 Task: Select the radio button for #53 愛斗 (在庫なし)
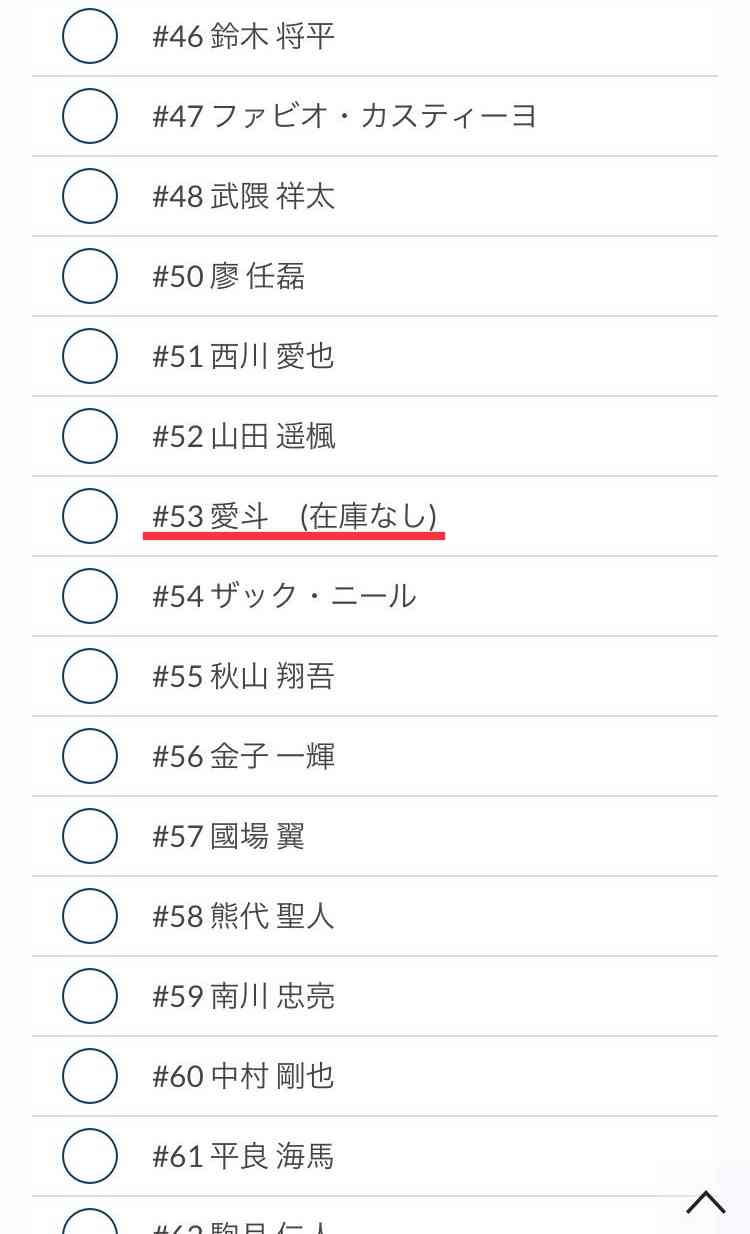click(88, 516)
